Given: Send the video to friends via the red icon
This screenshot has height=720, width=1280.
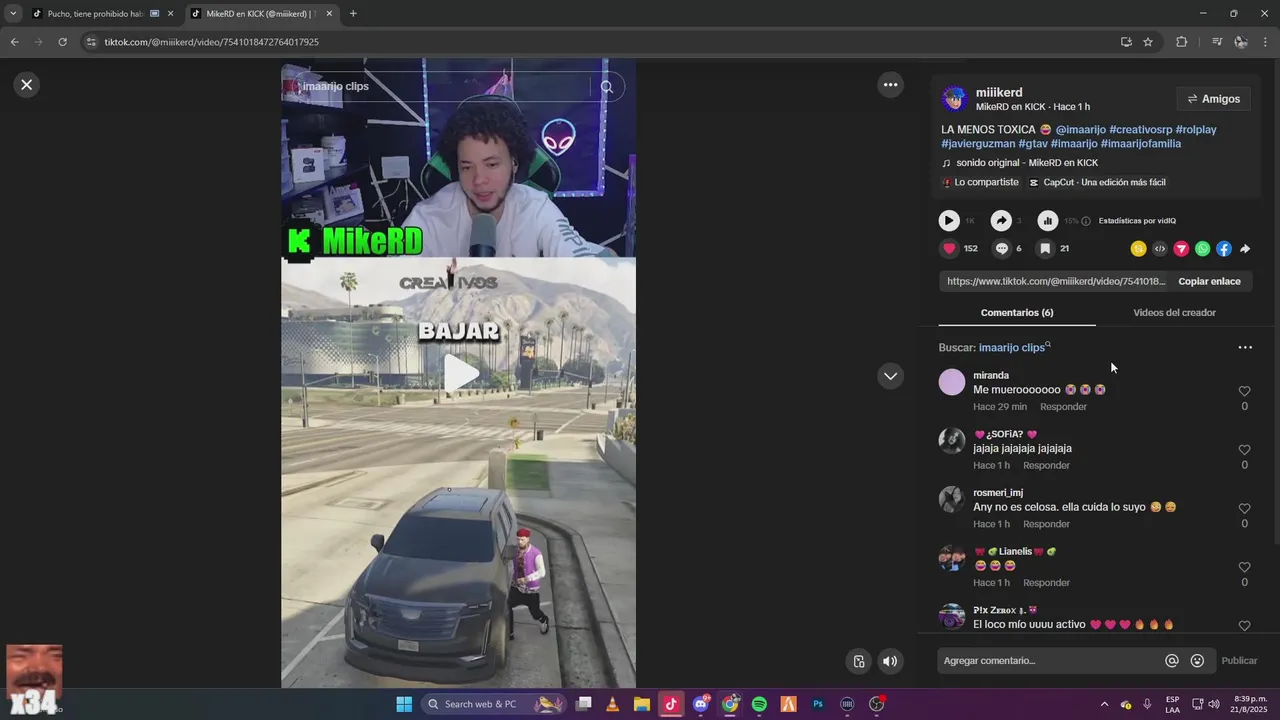Looking at the screenshot, I should (1181, 249).
